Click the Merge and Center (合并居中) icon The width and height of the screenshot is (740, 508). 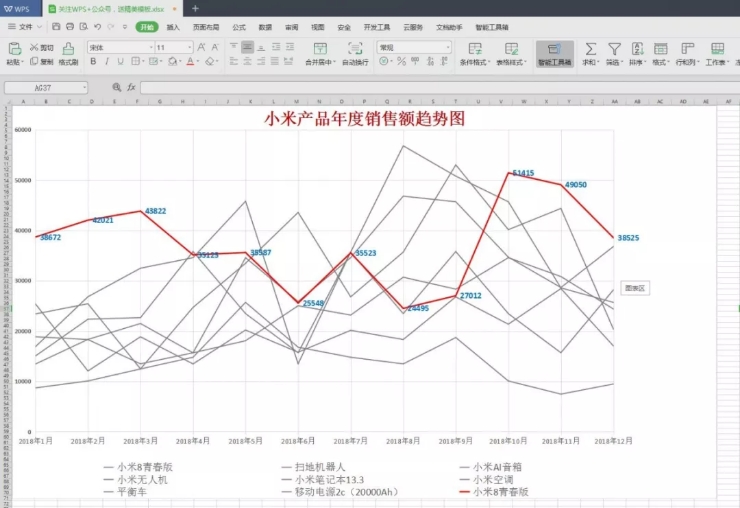(320, 49)
